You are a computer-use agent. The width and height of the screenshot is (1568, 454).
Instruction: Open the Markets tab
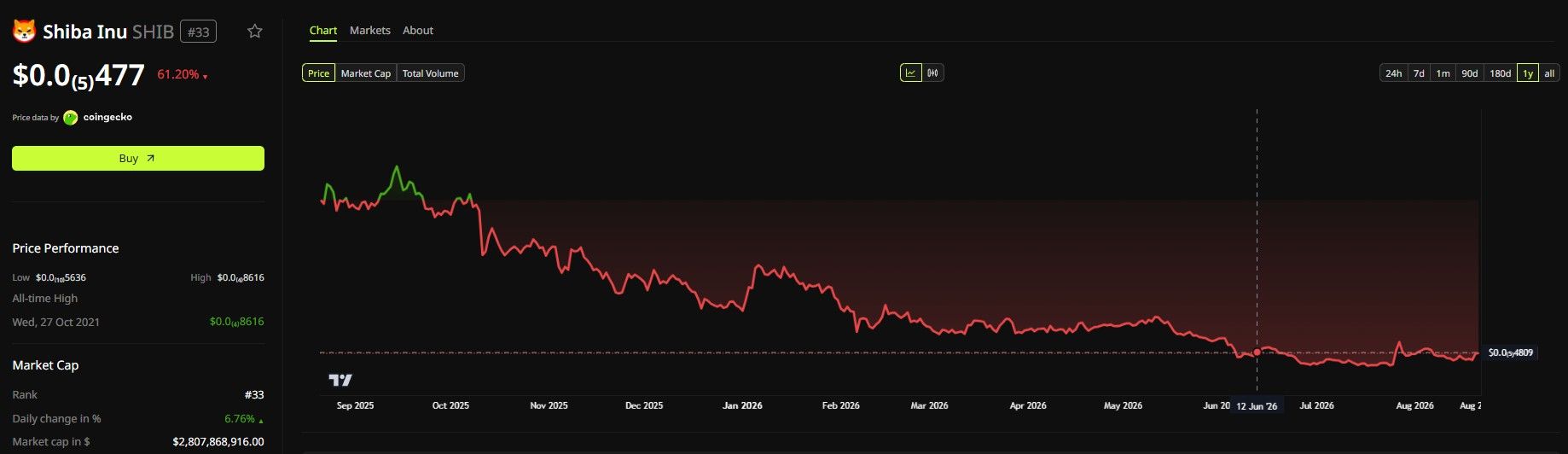370,30
